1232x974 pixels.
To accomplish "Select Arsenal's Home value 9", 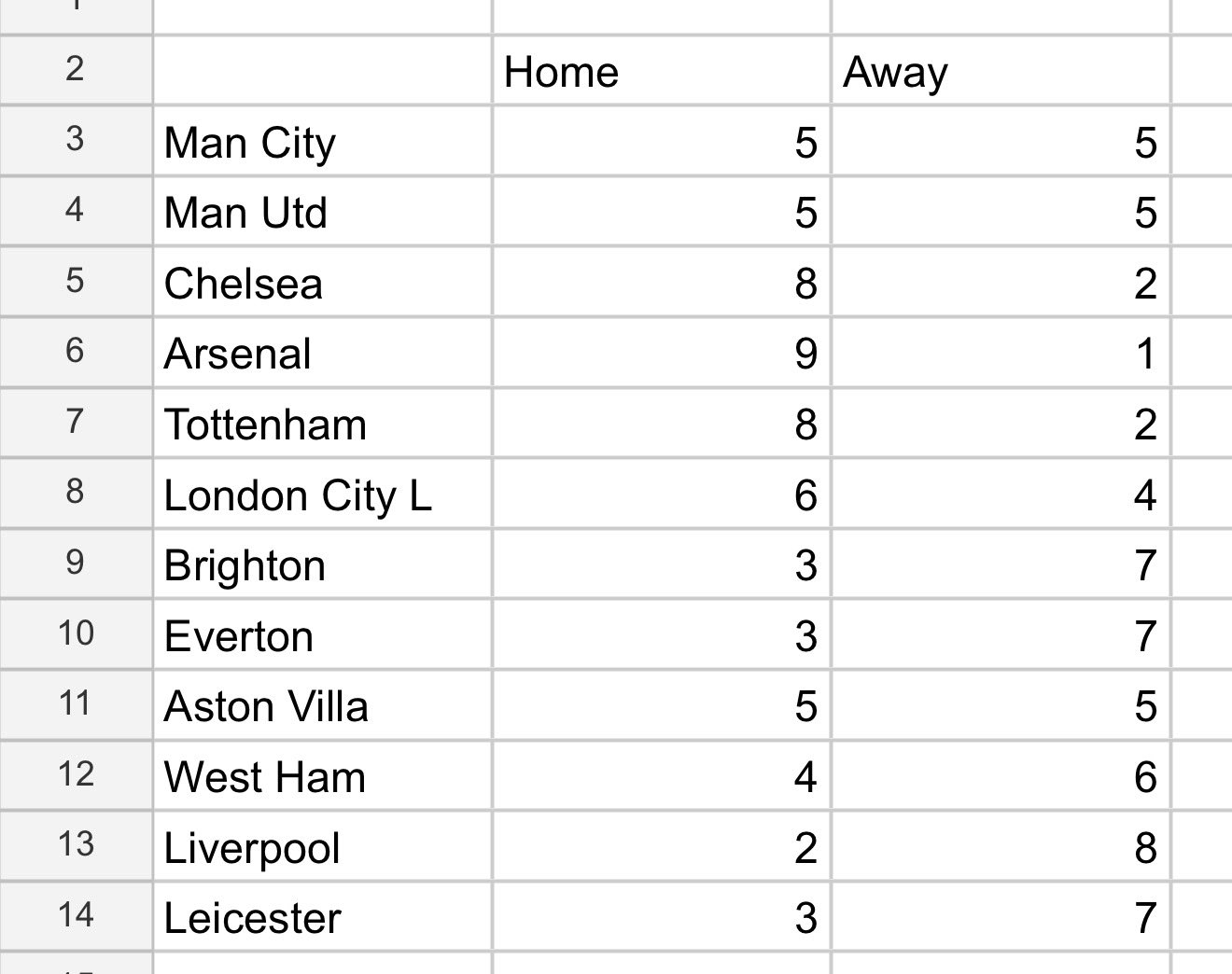I will (660, 354).
